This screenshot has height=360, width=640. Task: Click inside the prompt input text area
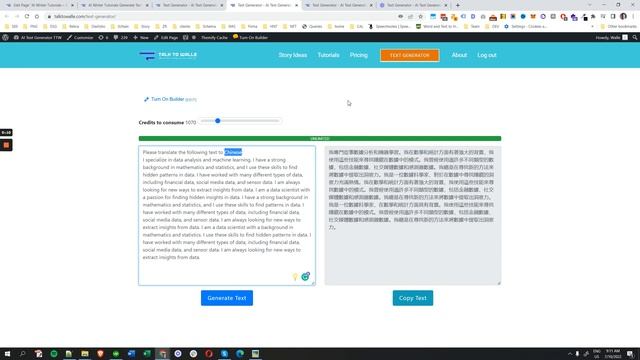(x=227, y=216)
